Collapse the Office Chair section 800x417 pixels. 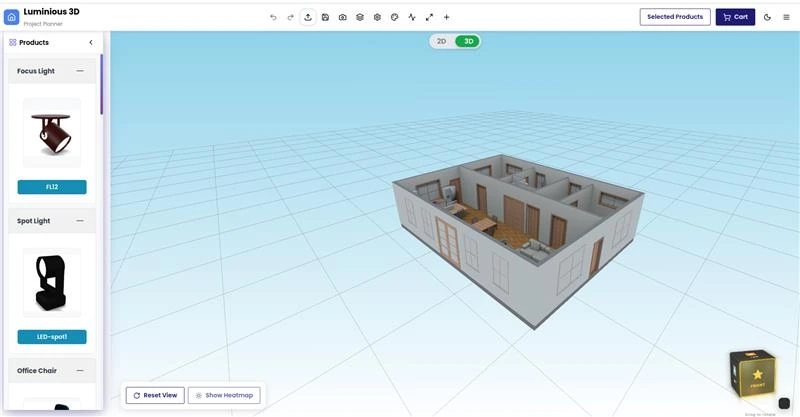tap(80, 371)
